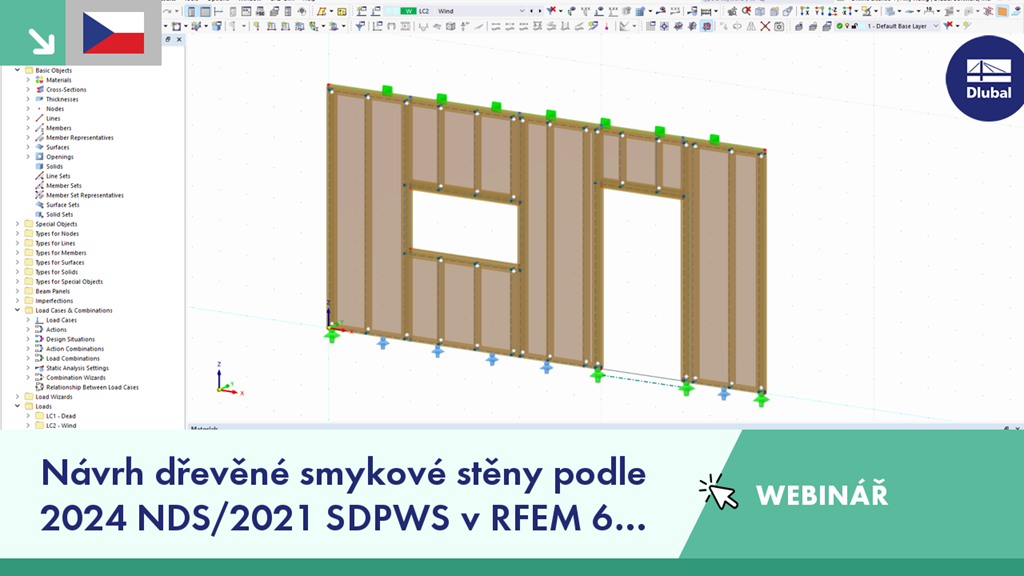Expand the Types for Members folder
The image size is (1024, 576).
[18, 253]
